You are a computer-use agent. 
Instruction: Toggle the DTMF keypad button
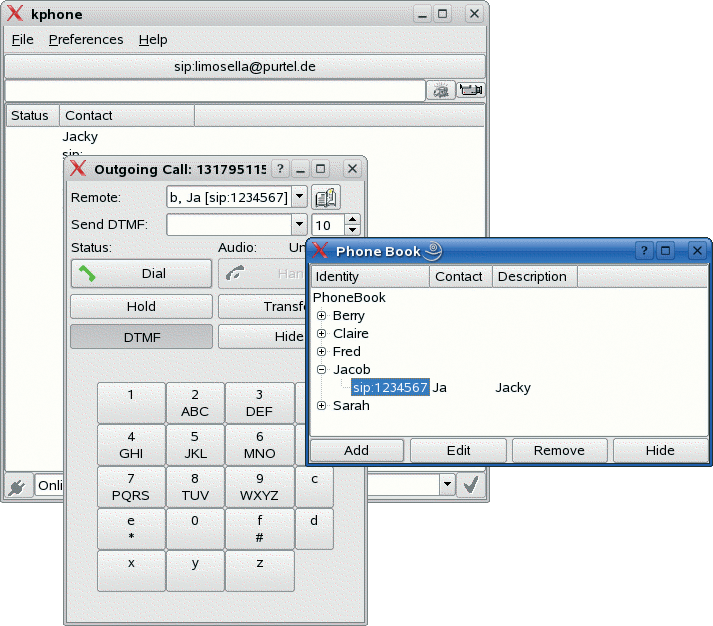(141, 337)
